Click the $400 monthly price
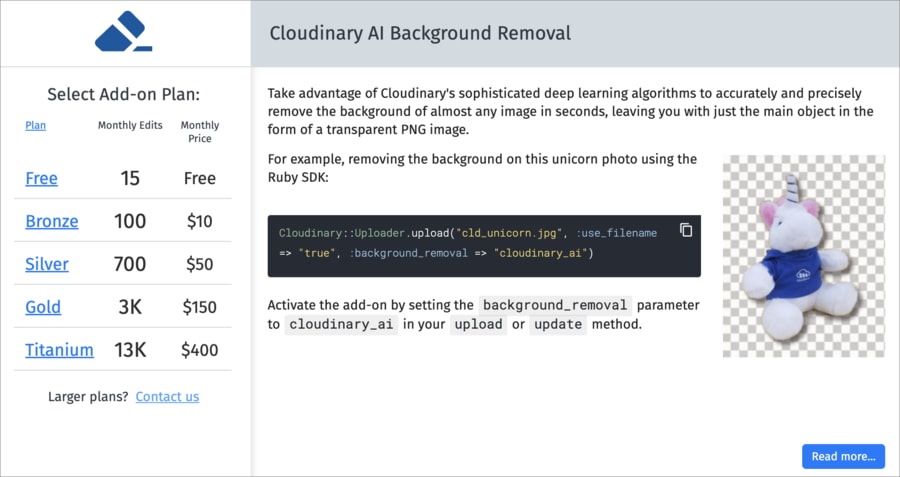The height and width of the screenshot is (477, 900). pos(200,350)
